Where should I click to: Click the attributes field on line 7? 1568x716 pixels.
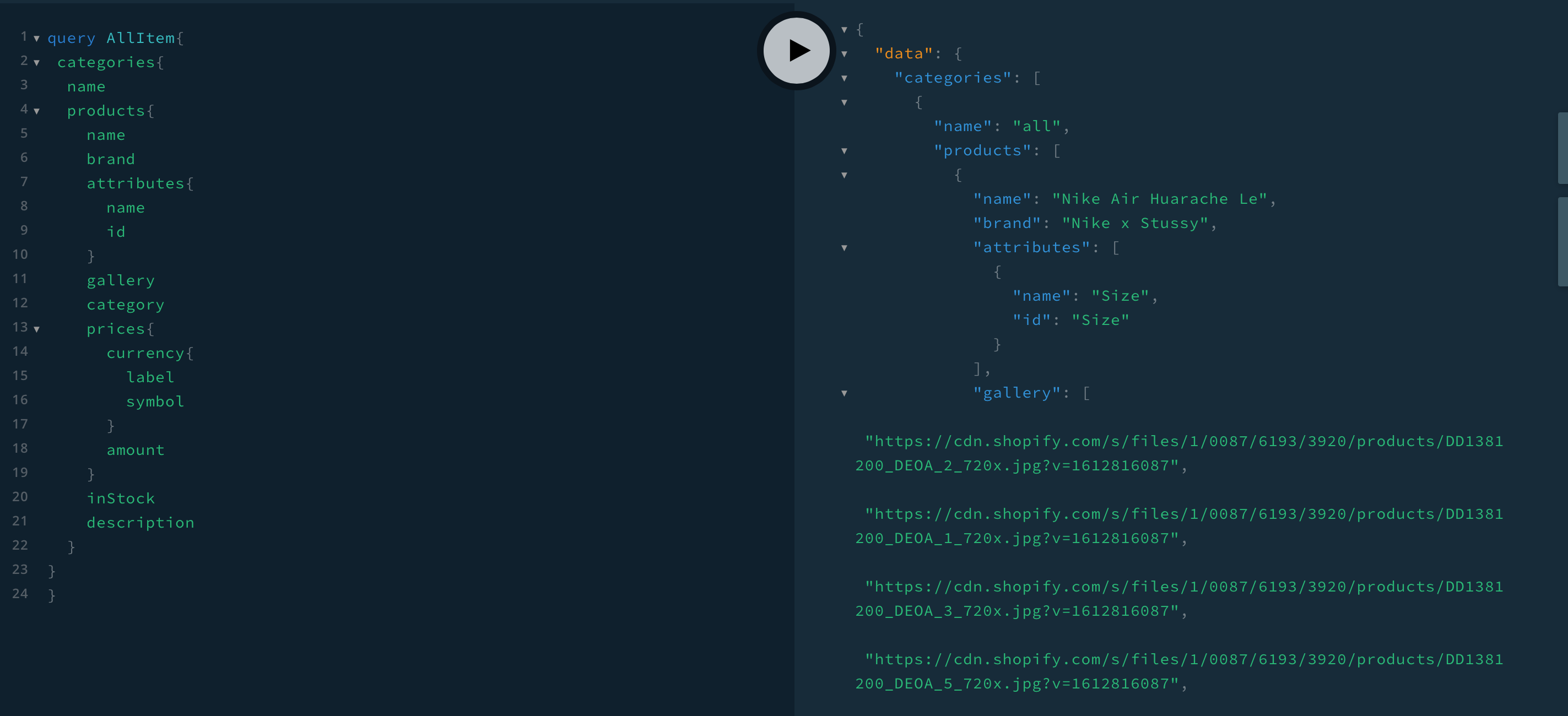coord(135,183)
